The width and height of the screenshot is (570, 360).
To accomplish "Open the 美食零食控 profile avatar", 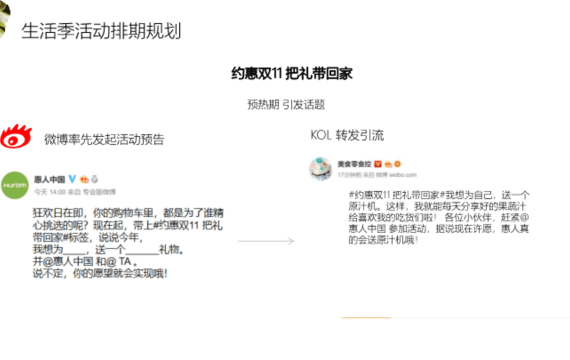I will tap(320, 168).
